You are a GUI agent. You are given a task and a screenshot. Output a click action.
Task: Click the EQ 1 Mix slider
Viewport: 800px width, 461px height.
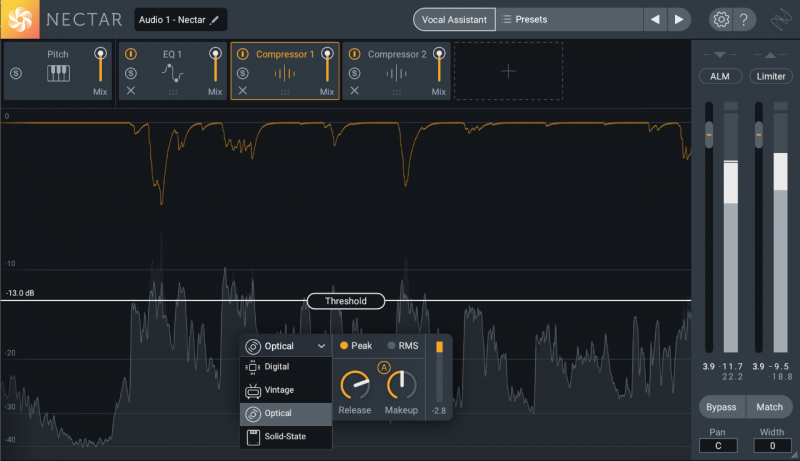[215, 66]
